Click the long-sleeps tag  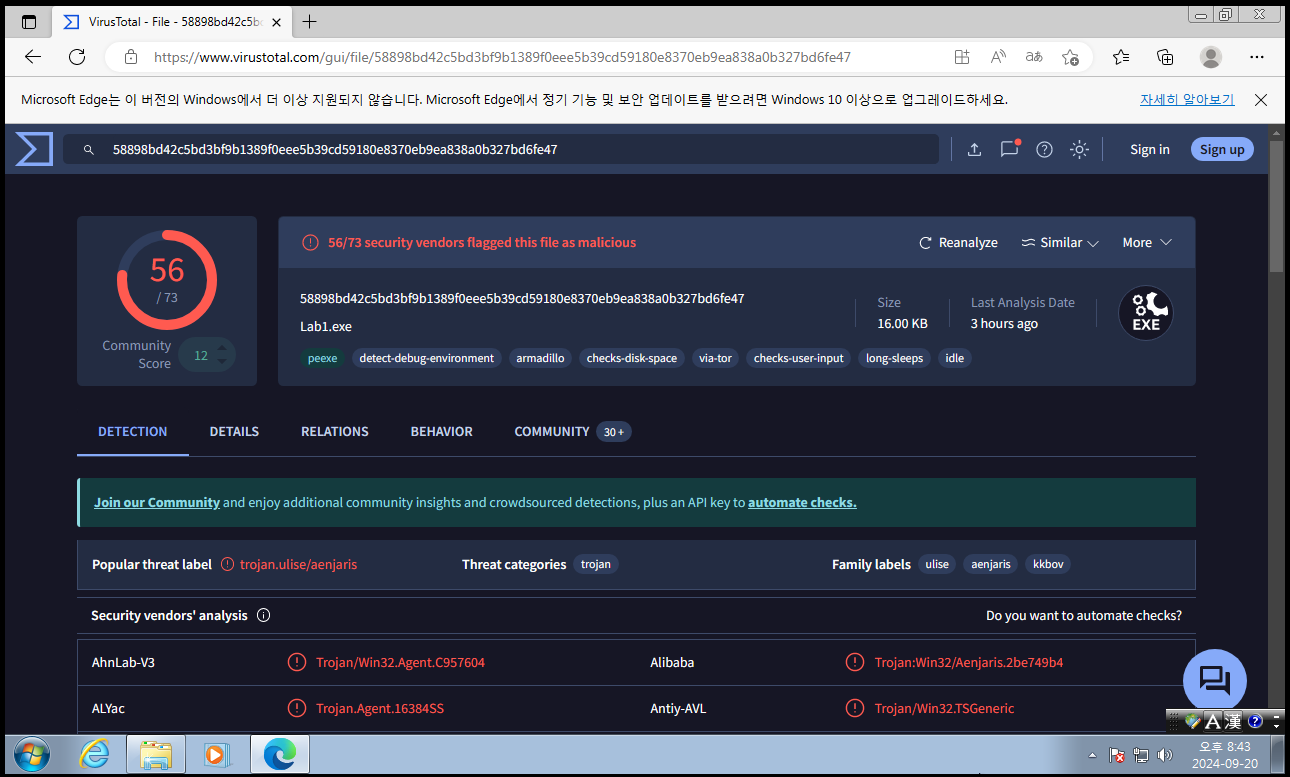pos(895,358)
